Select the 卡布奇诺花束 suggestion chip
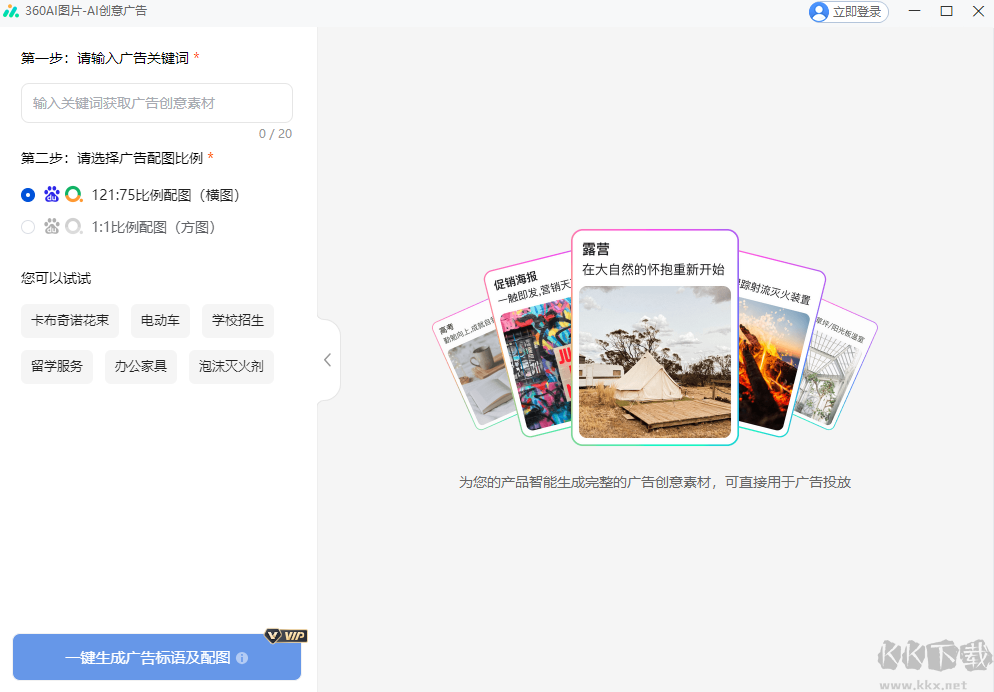Viewport: 994px width, 692px height. (x=70, y=321)
